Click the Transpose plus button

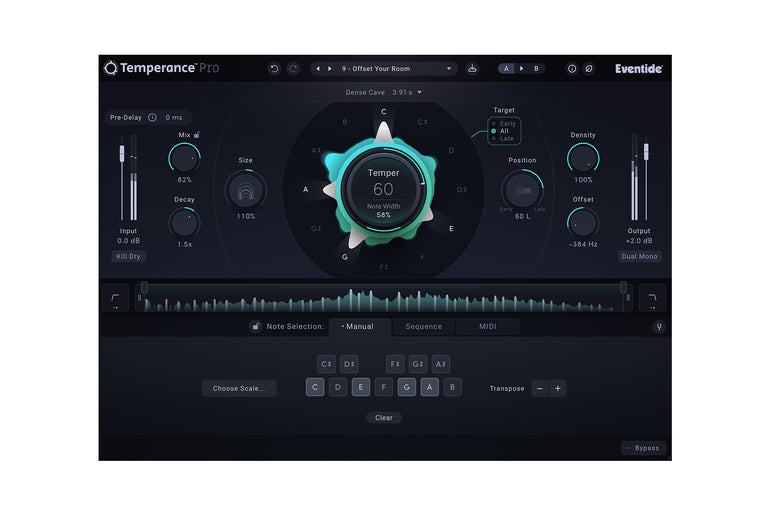pos(557,388)
